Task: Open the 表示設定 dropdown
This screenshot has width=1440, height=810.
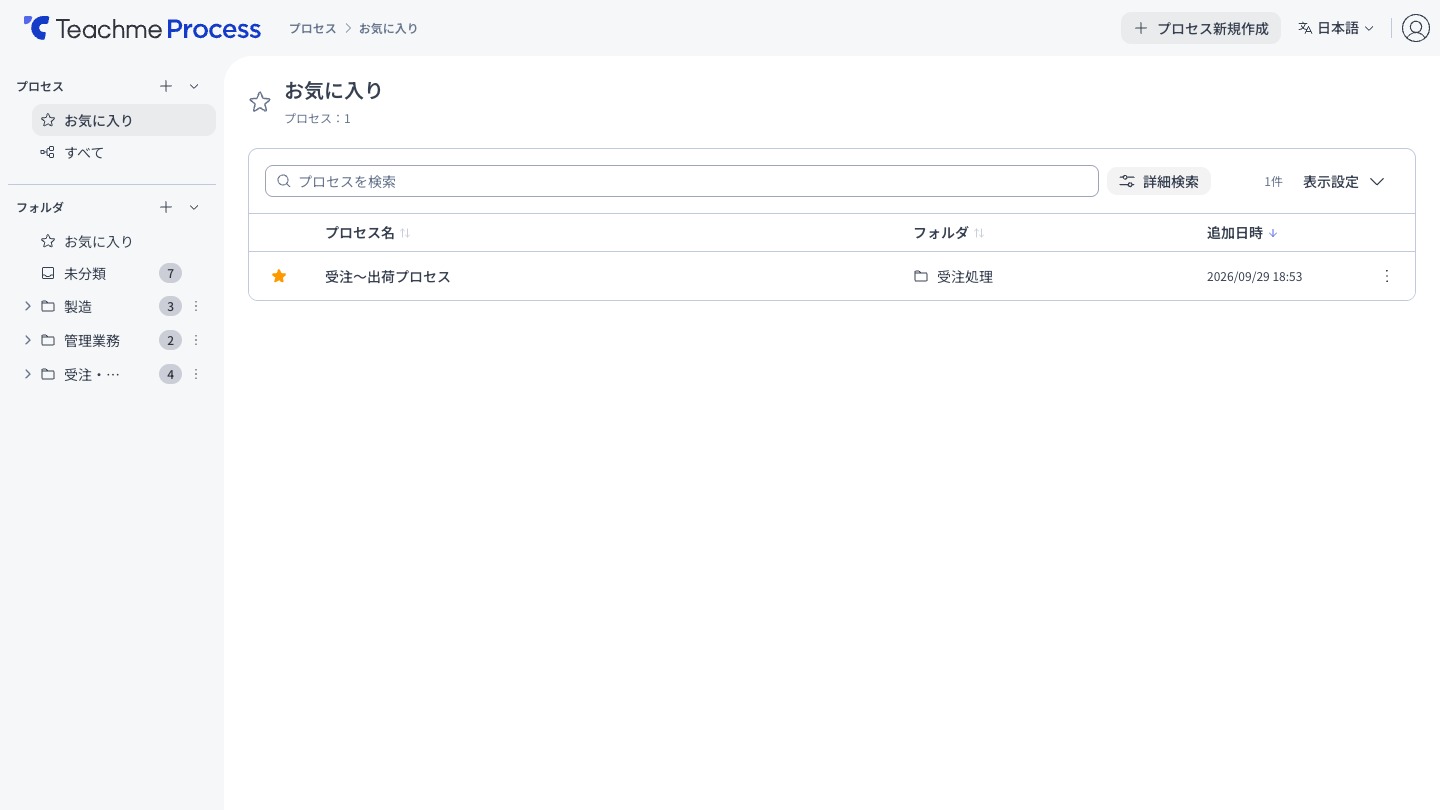Action: [1343, 181]
